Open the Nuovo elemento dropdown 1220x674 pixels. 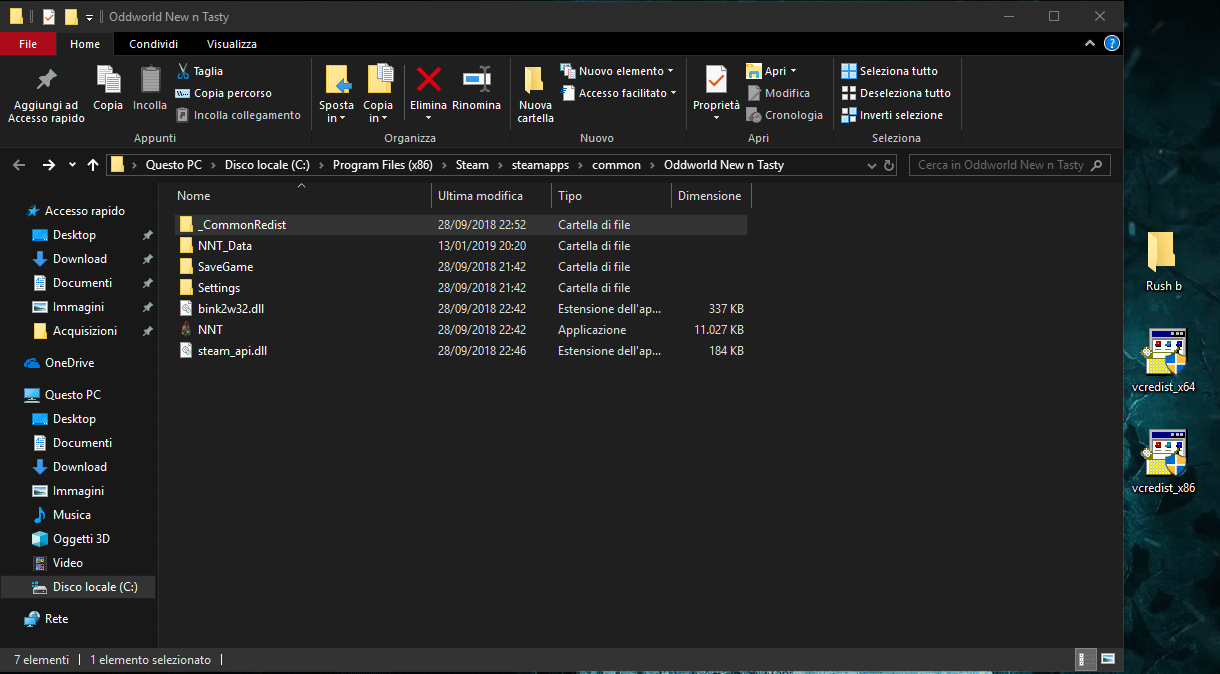(616, 71)
